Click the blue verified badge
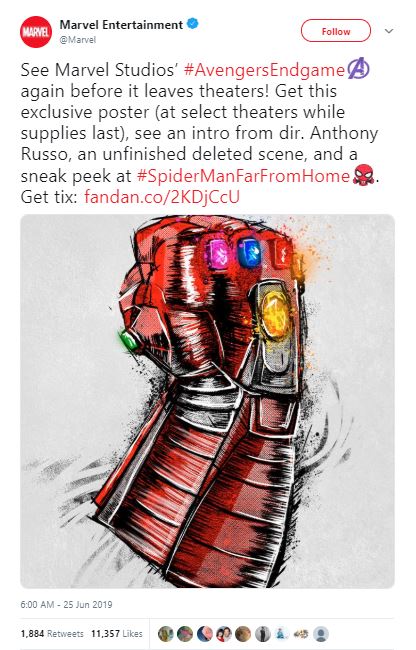The width and height of the screenshot is (416, 650). [x=193, y=24]
